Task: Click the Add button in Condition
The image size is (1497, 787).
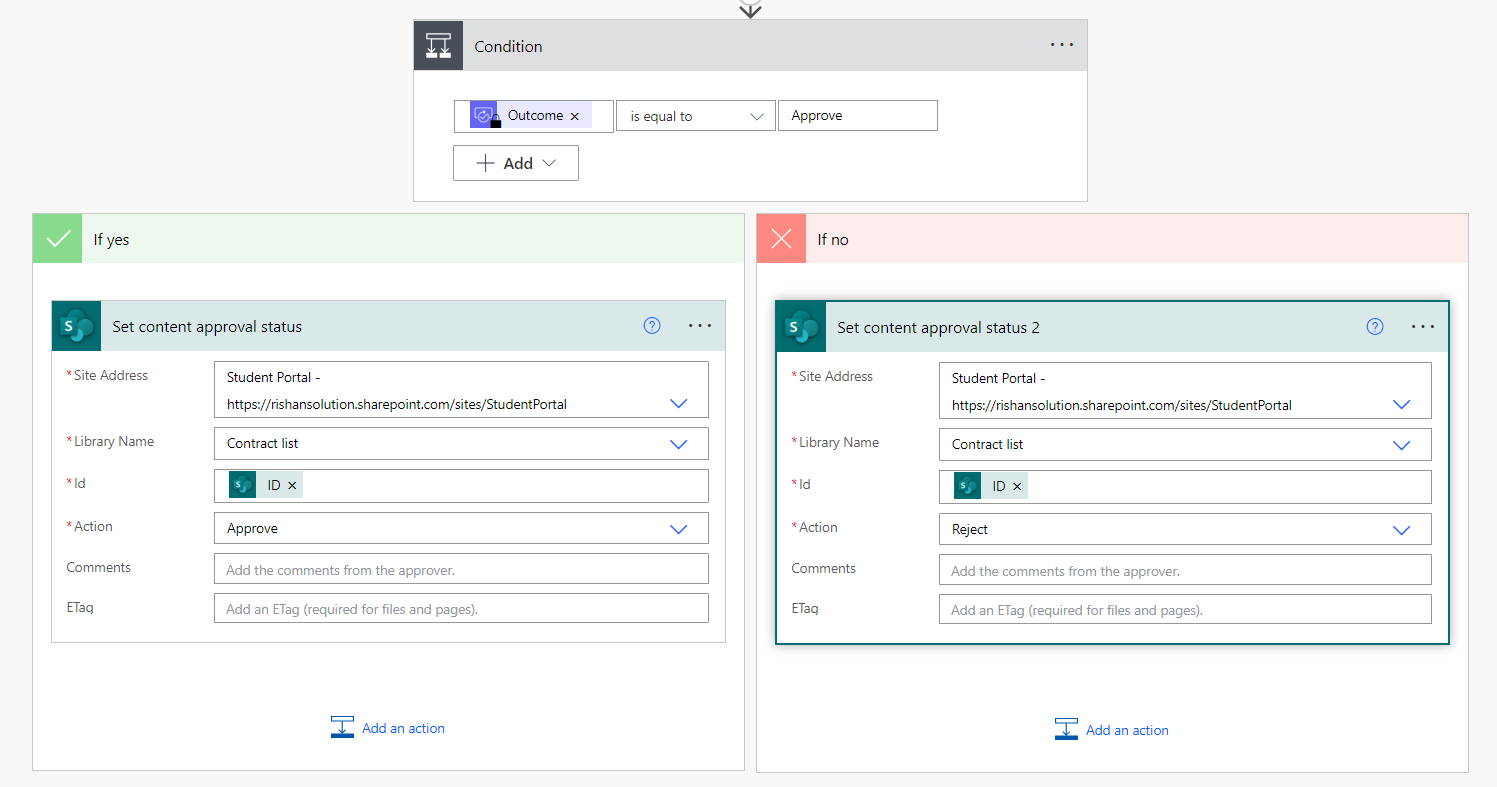Action: (x=516, y=163)
